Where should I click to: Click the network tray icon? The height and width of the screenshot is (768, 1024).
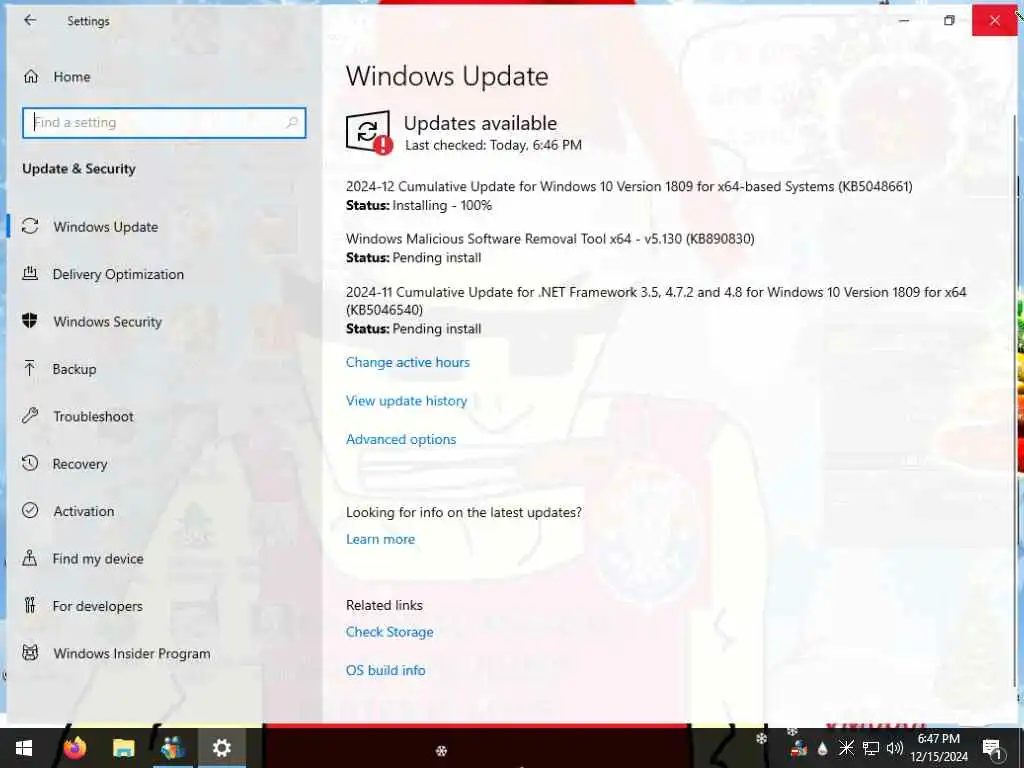click(871, 748)
